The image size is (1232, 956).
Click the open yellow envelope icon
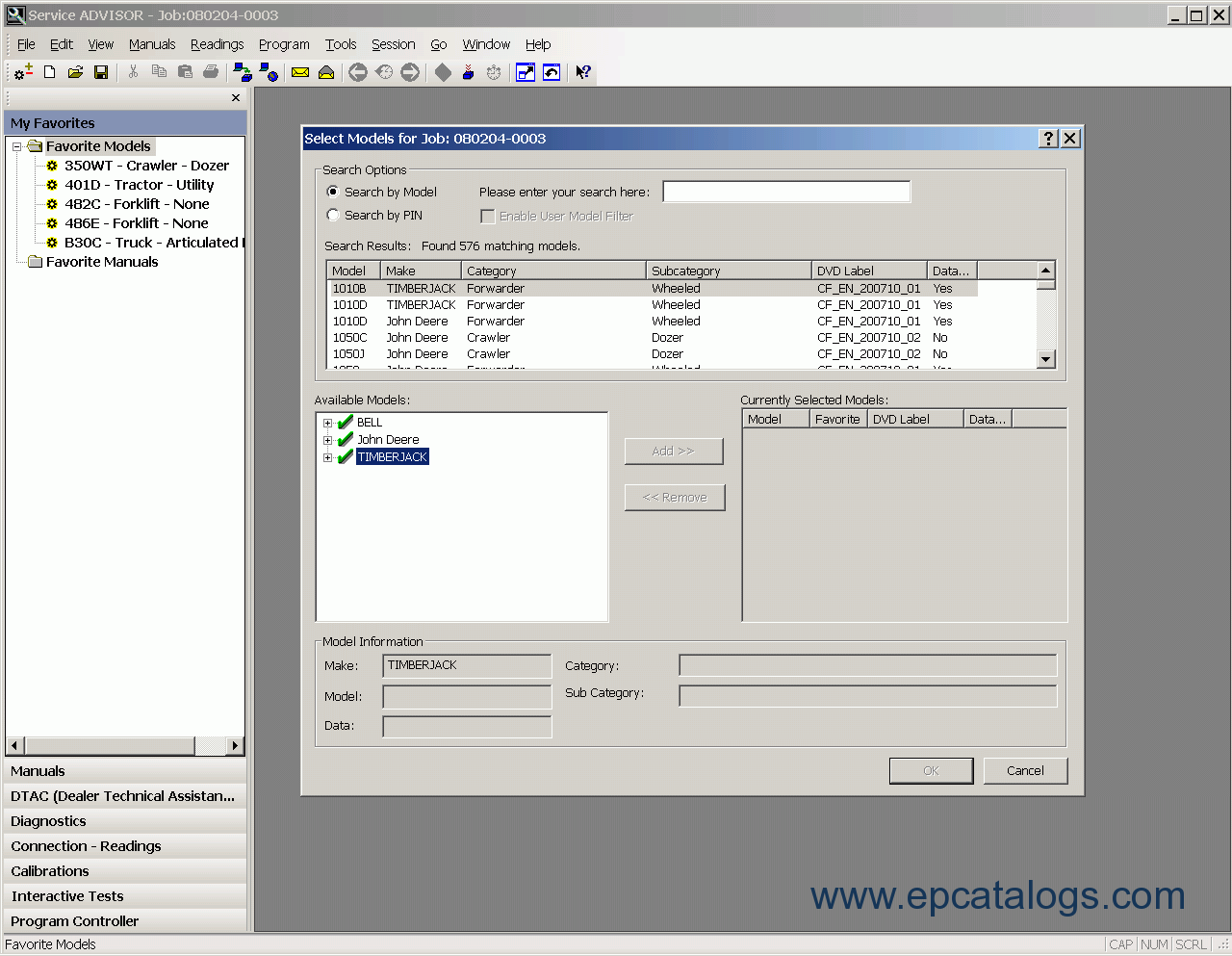pyautogui.click(x=326, y=72)
